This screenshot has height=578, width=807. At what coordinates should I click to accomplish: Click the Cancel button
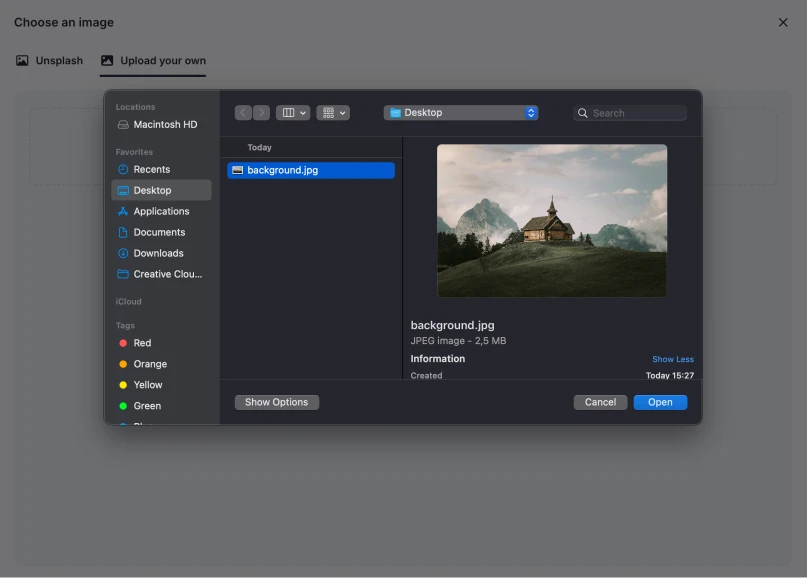tap(600, 402)
